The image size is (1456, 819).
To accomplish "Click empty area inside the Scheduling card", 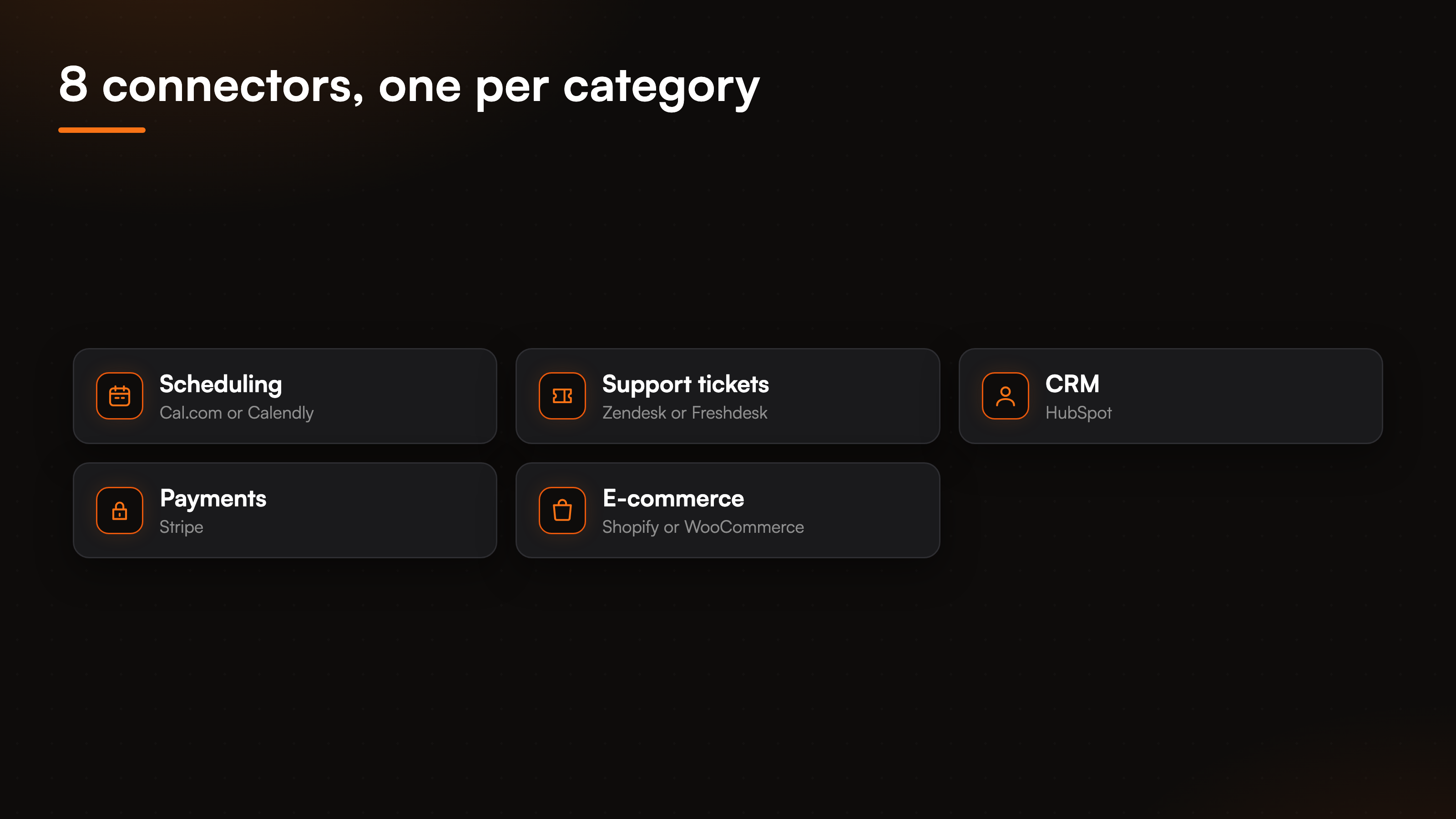I will 407,396.
